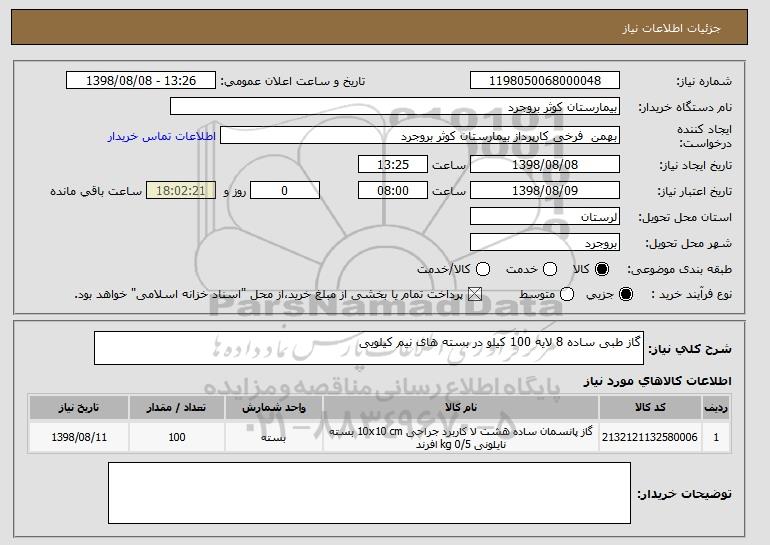Click the تاریخ نیاز column header
The height and width of the screenshot is (545, 770).
tap(79, 408)
